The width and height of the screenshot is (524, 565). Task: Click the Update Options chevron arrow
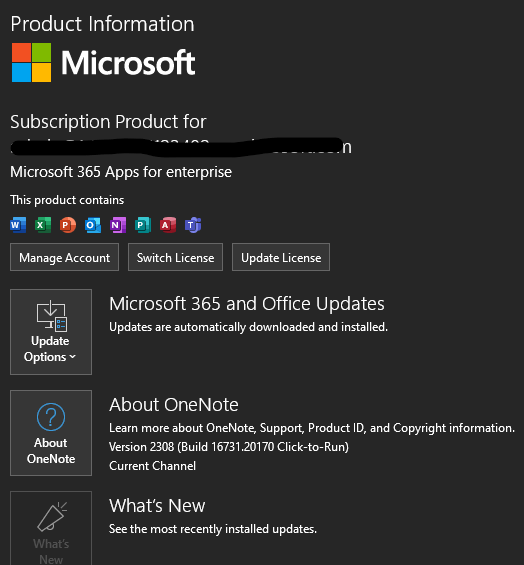point(72,357)
